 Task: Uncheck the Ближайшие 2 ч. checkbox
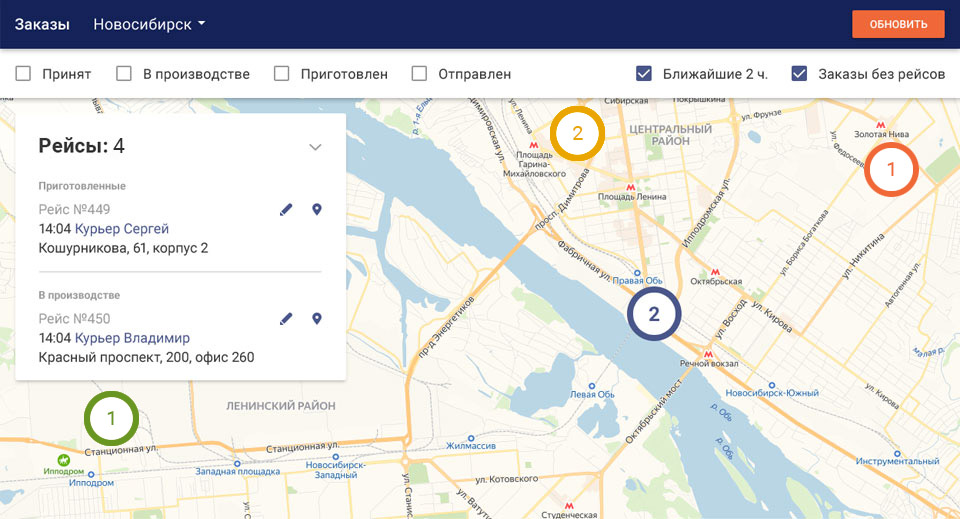(643, 74)
